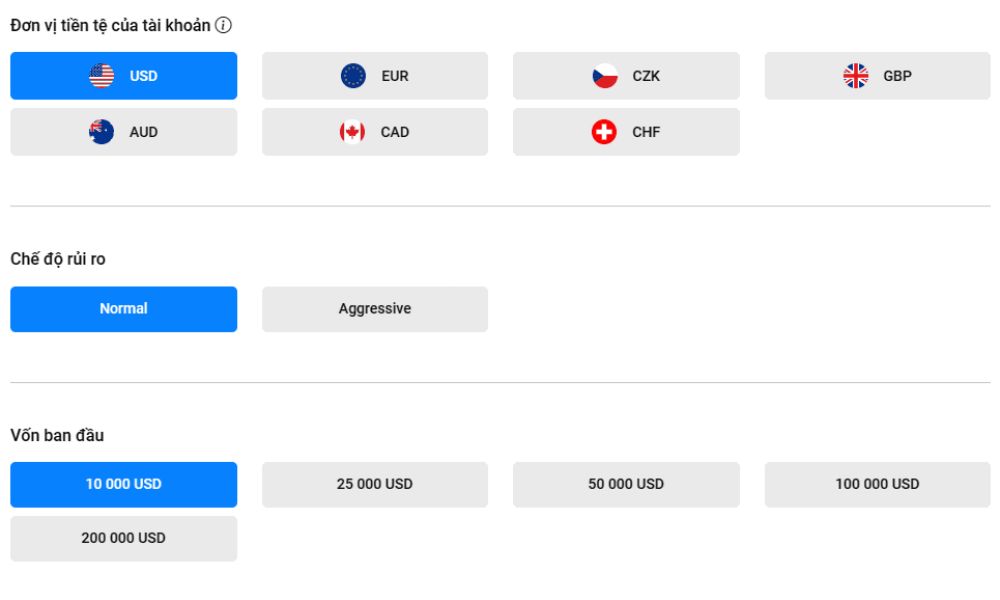This screenshot has height=600, width=1000.
Task: Pick CHF as account currency
Action: (x=646, y=132)
